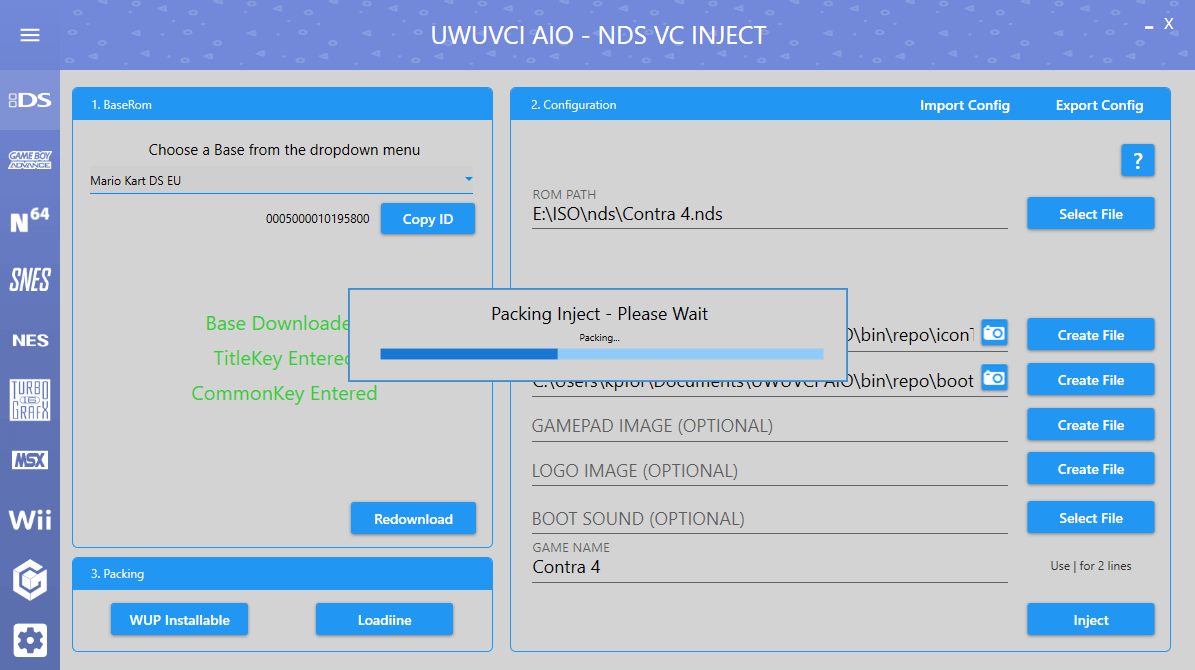Click the Copy ID button
The height and width of the screenshot is (670, 1195).
click(x=427, y=218)
